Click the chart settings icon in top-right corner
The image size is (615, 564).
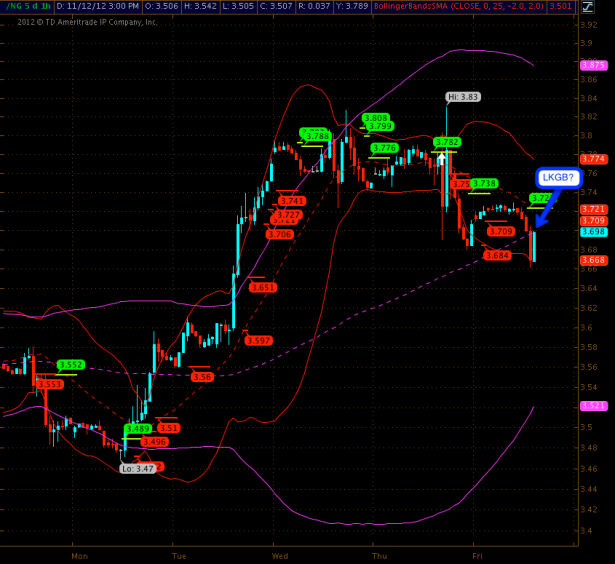coord(592,6)
